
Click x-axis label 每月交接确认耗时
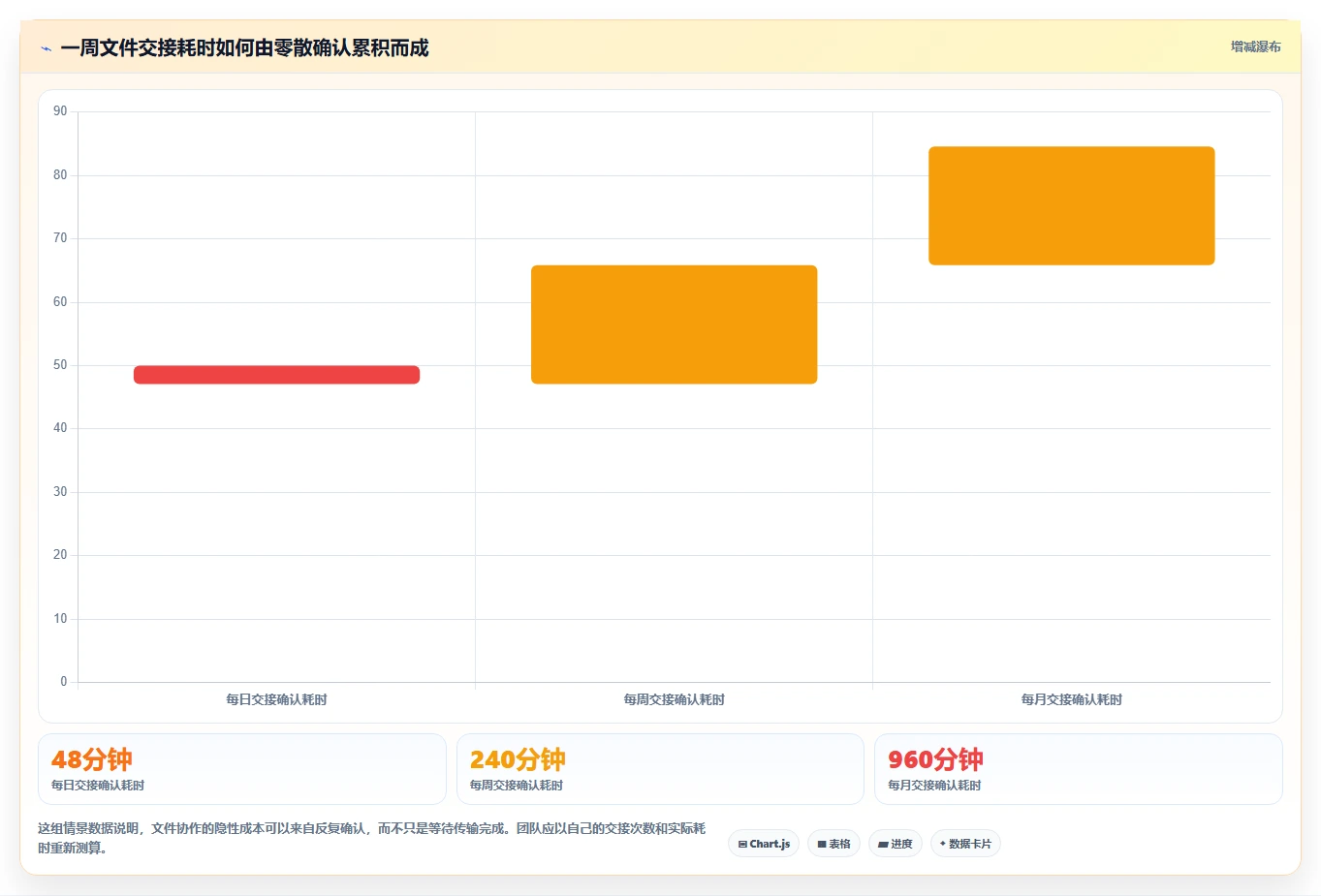[x=1071, y=699]
